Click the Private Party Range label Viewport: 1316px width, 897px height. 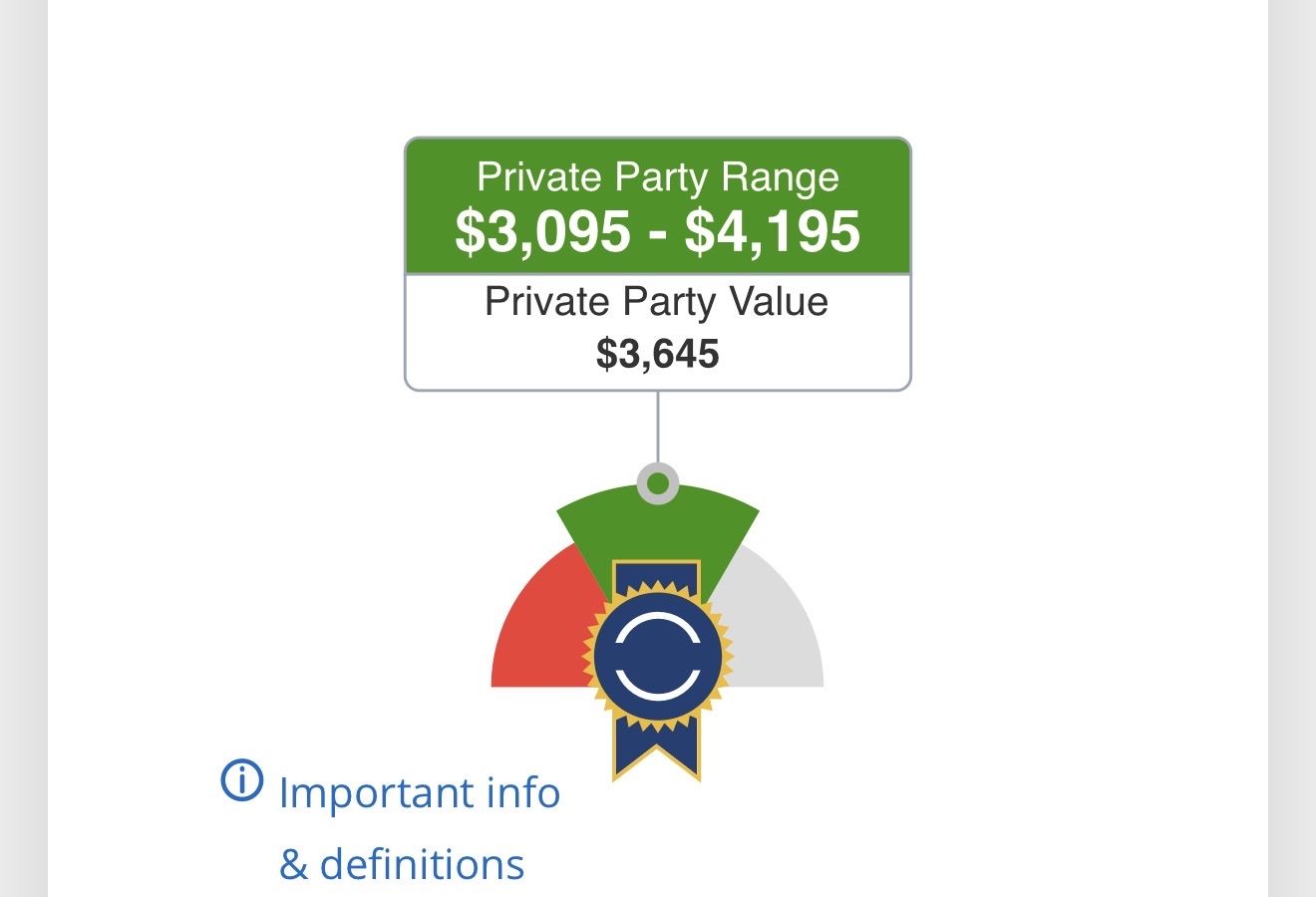[x=658, y=176]
